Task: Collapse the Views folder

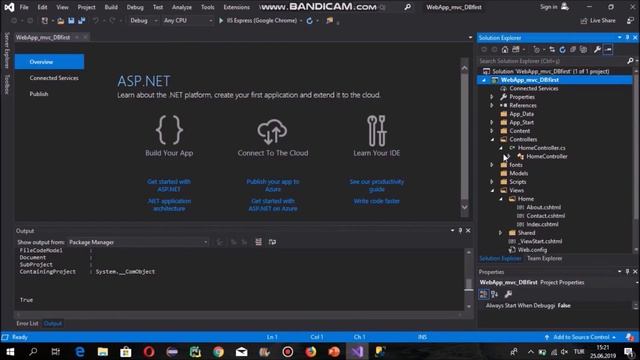Action: 492,191
